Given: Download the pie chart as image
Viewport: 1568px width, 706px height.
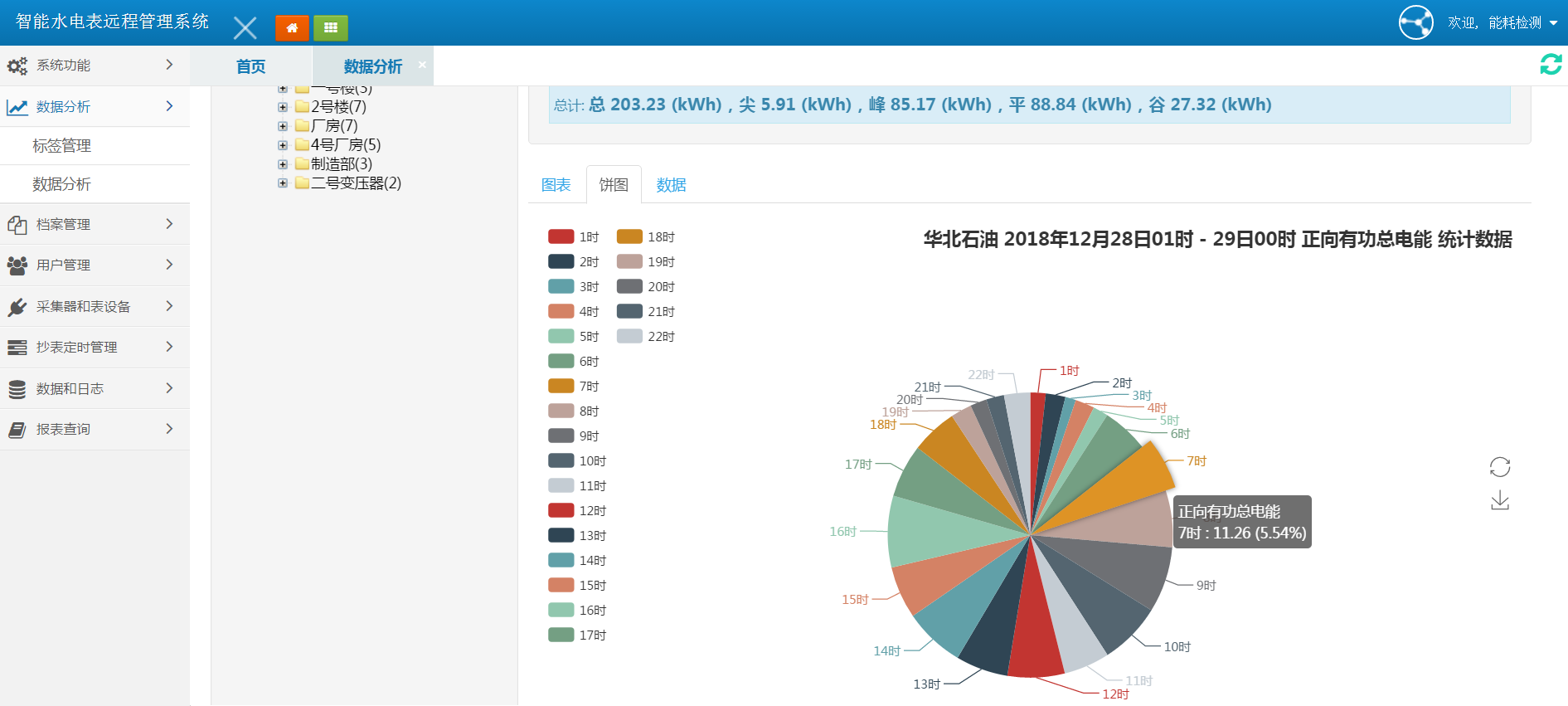Looking at the screenshot, I should click(x=1499, y=501).
